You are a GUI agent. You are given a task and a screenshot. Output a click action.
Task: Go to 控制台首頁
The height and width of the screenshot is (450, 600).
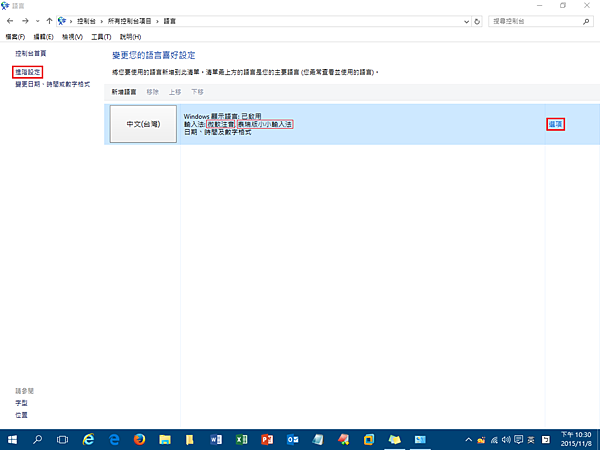point(31,54)
